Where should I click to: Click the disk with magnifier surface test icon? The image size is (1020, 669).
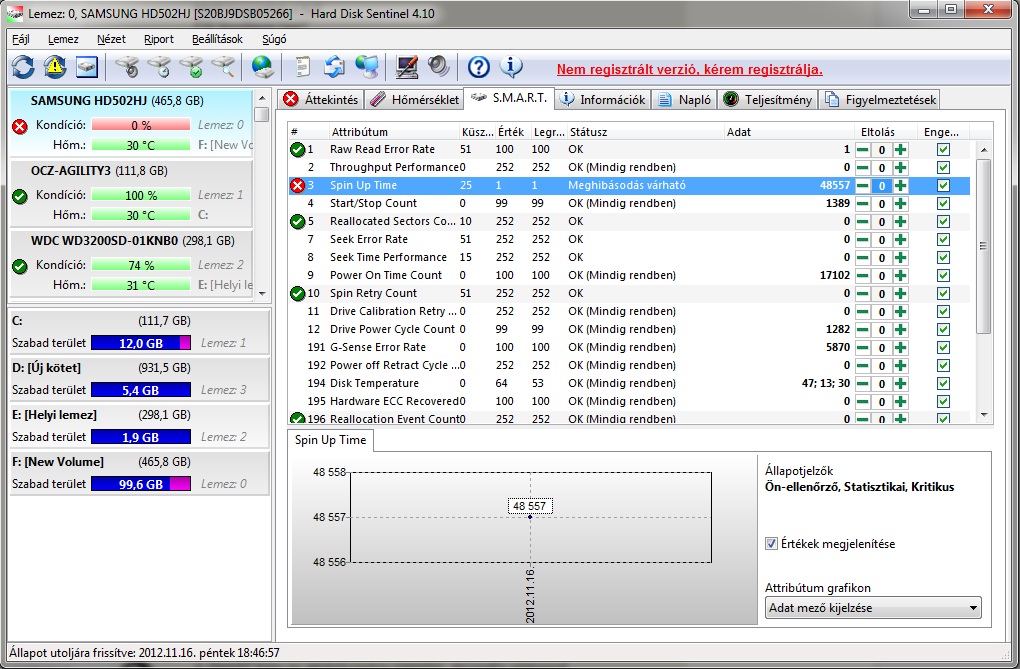tap(223, 67)
